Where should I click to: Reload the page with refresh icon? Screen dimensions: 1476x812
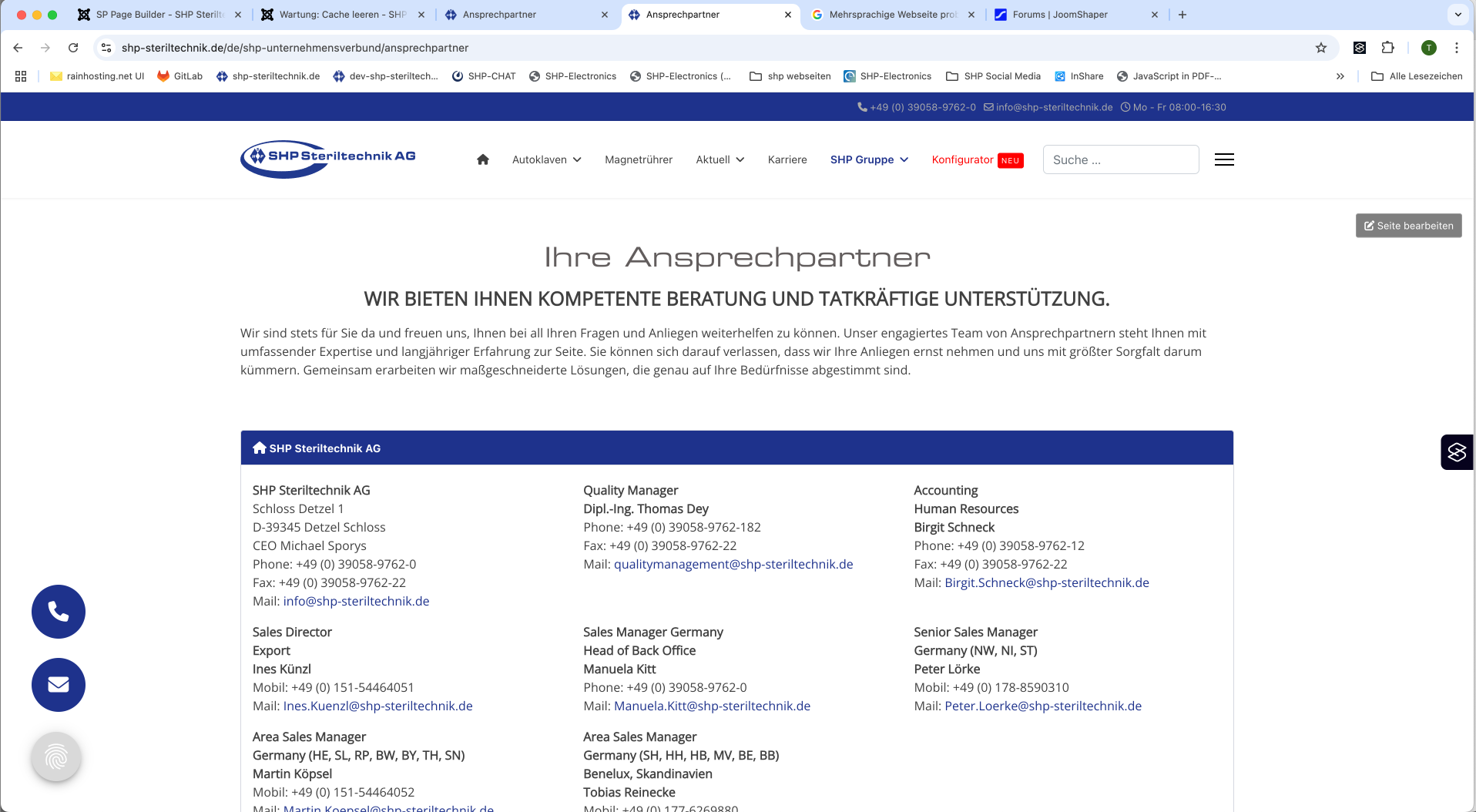tap(73, 48)
